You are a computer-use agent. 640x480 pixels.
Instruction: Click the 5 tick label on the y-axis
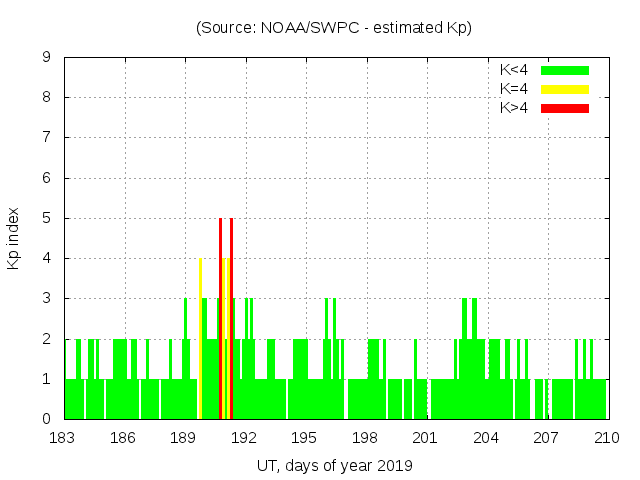click(x=47, y=218)
